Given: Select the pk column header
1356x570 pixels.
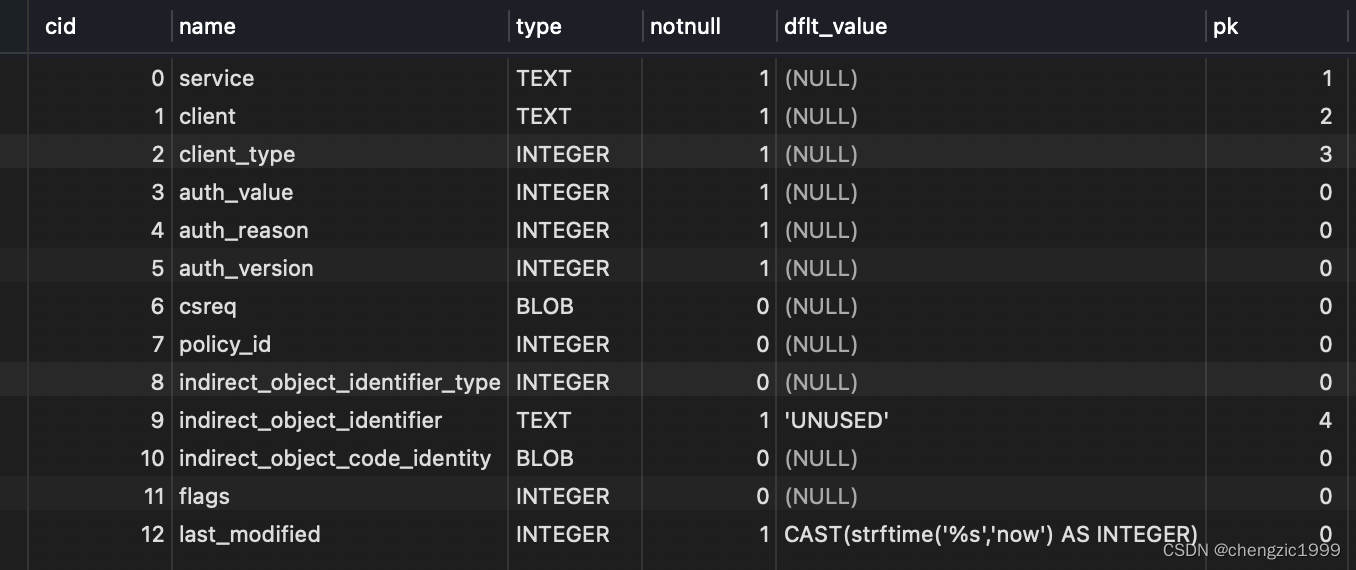Looking at the screenshot, I should point(1226,27).
